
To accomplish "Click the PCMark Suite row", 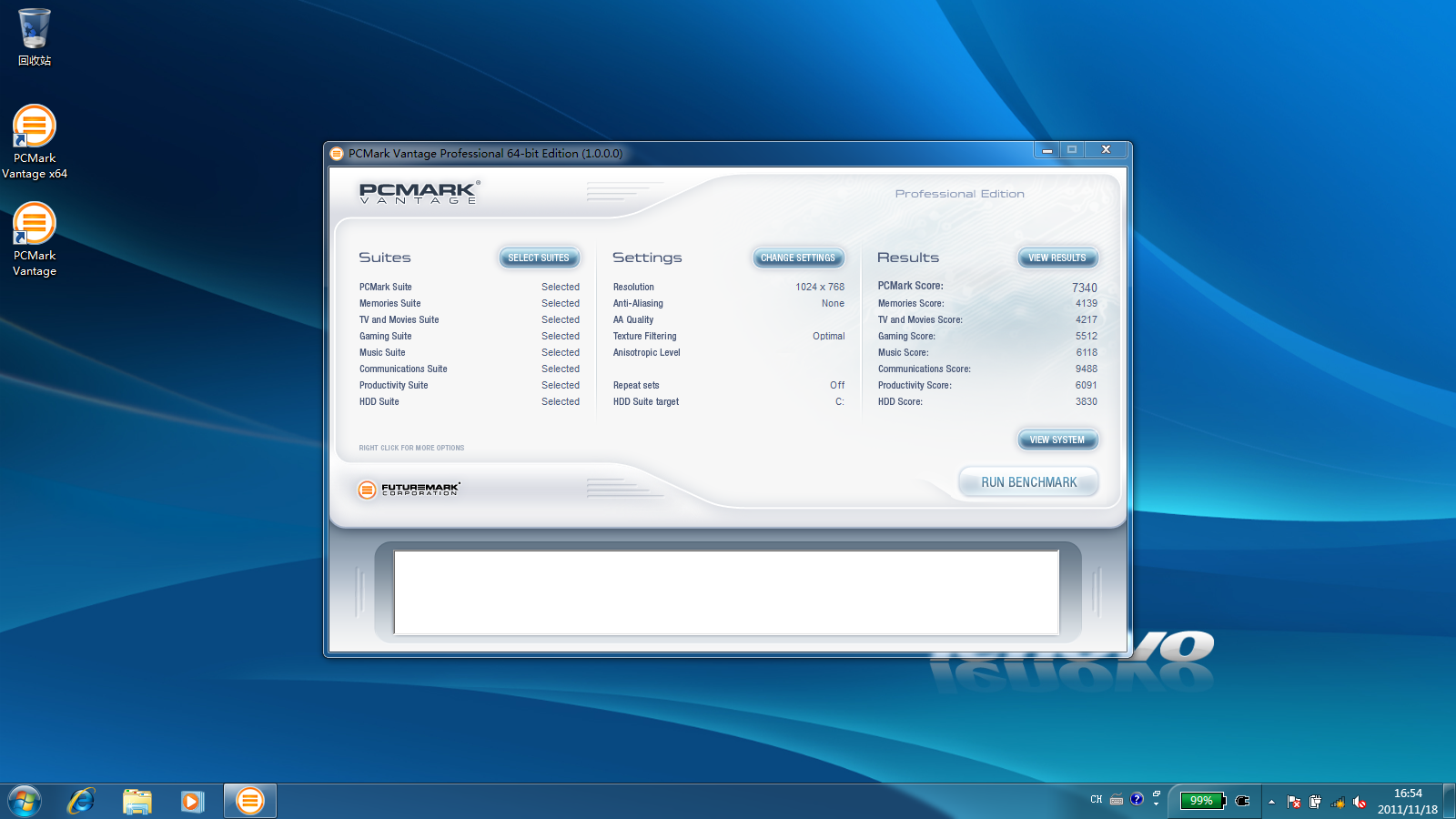I will tap(470, 287).
